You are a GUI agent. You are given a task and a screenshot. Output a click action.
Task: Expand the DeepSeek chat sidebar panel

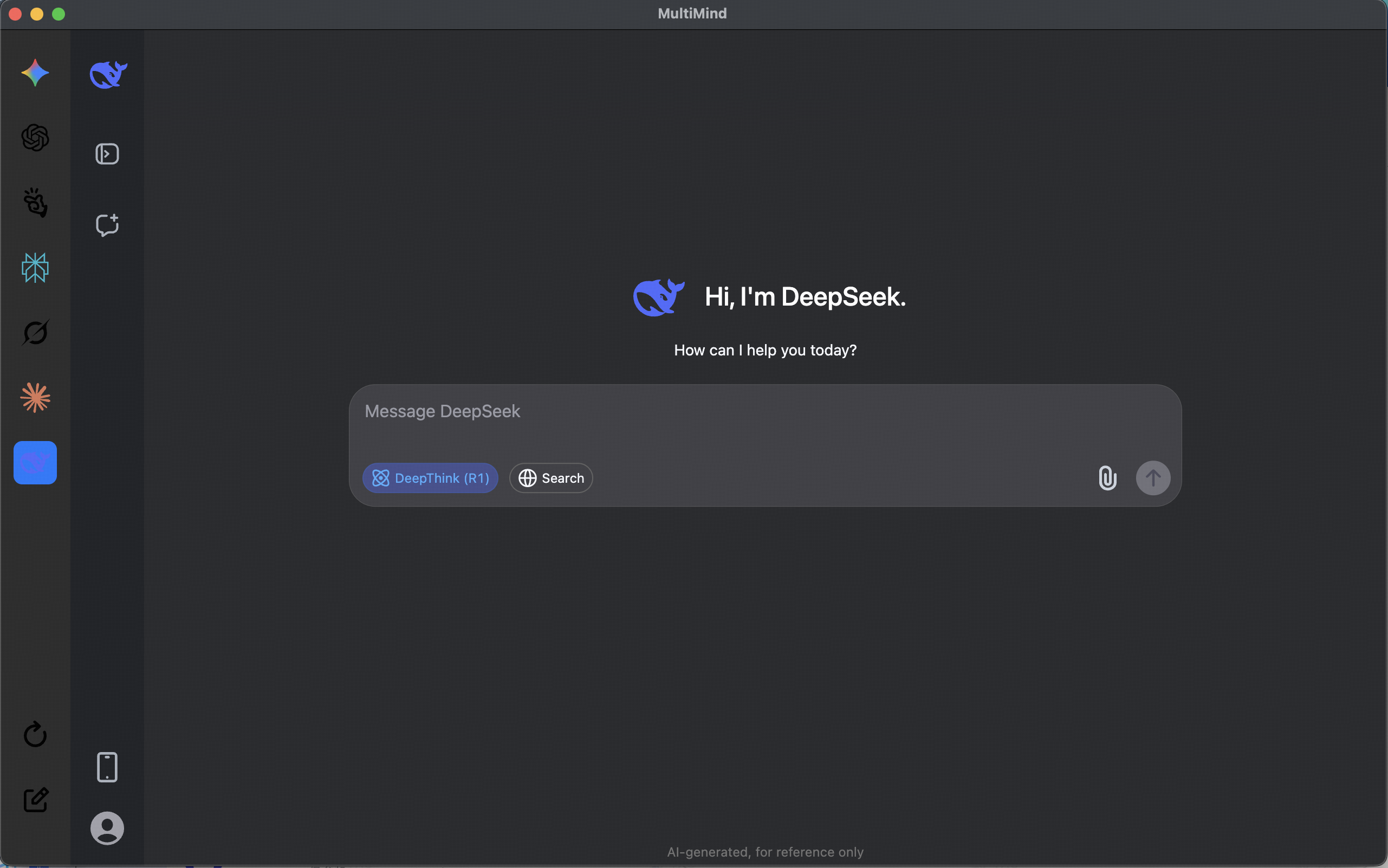(107, 154)
